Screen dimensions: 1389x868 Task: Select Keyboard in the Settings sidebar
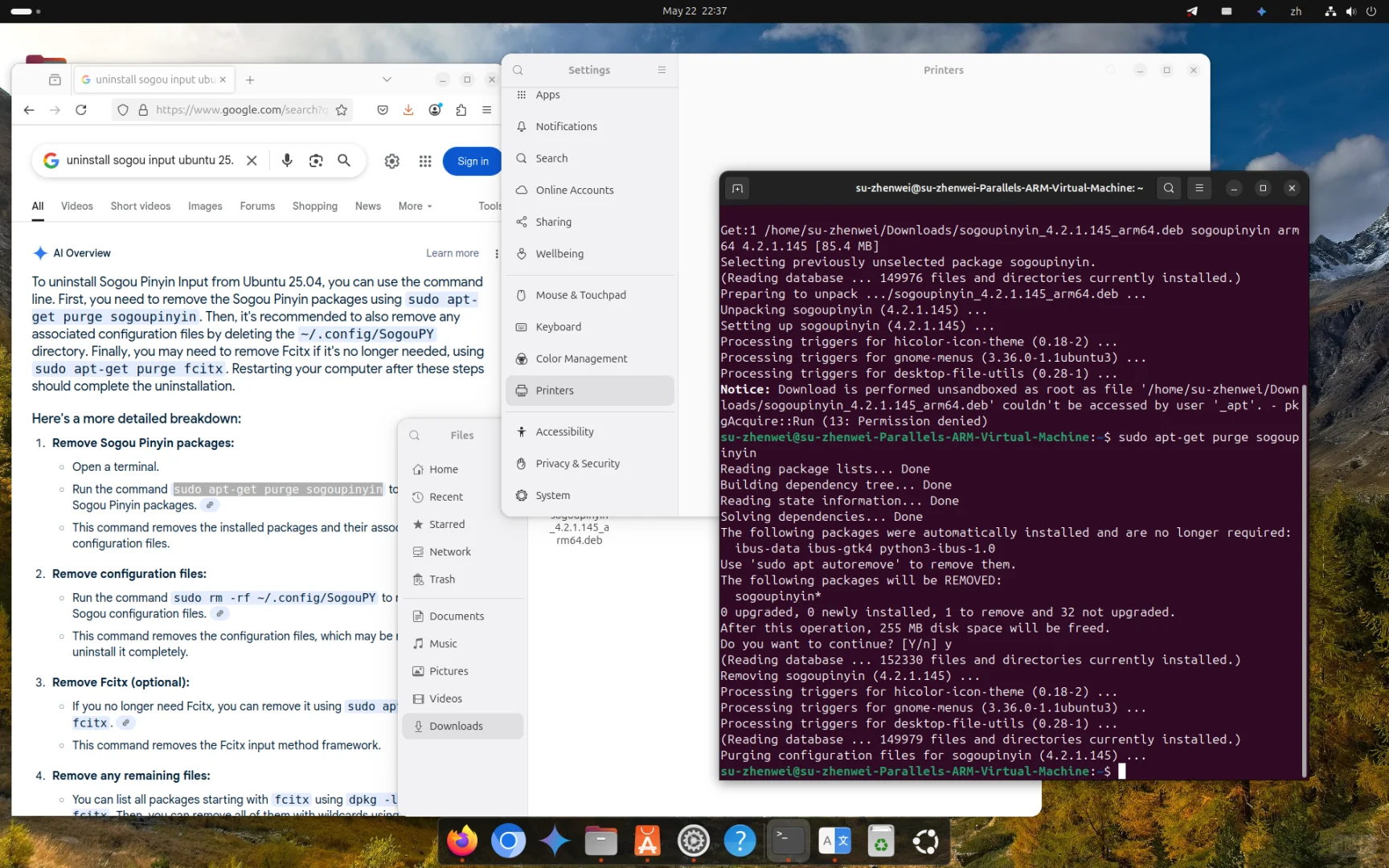[559, 326]
